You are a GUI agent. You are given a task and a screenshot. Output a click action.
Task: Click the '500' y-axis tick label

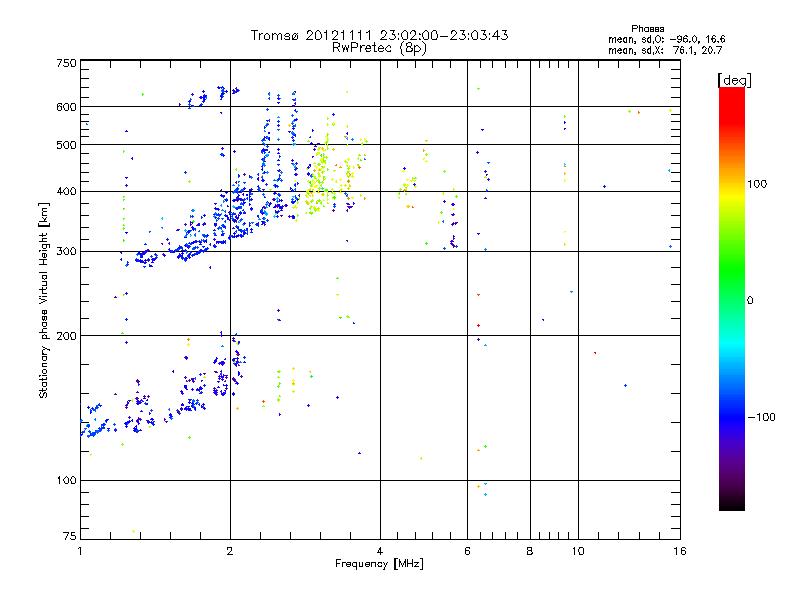click(x=66, y=145)
